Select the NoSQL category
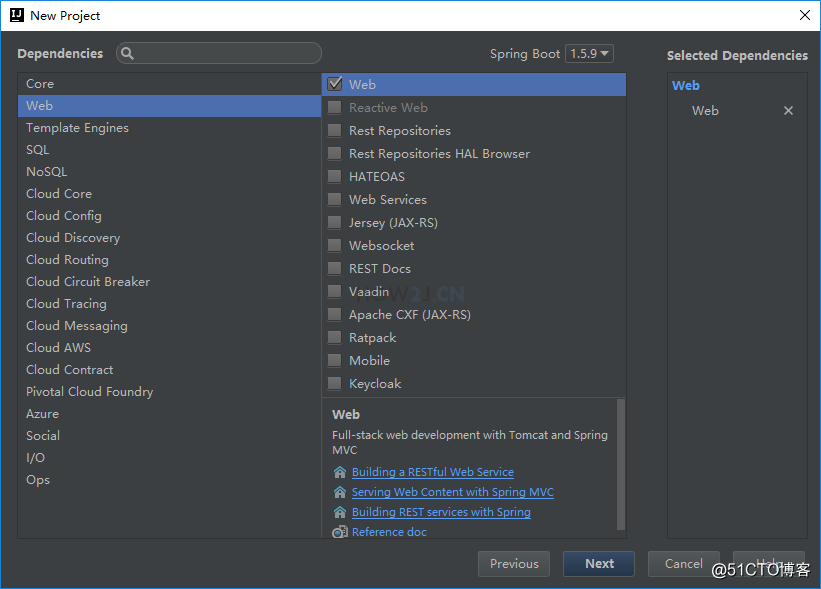The width and height of the screenshot is (821, 589). pyautogui.click(x=169, y=172)
